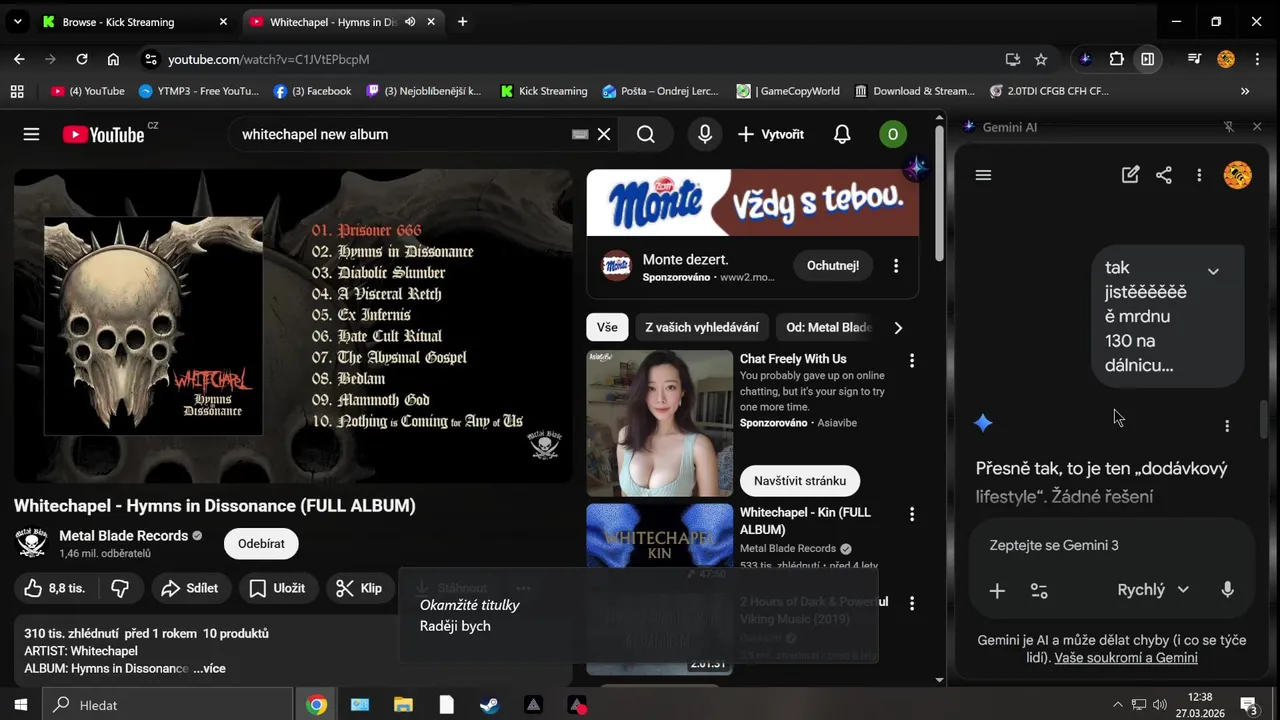Show hidden bookmarks with the double chevron
1280x720 pixels.
tap(1245, 91)
